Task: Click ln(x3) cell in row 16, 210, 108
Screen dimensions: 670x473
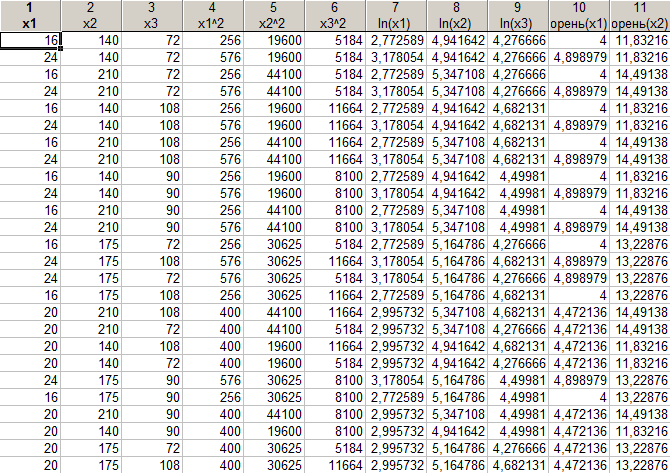Action: tap(518, 142)
